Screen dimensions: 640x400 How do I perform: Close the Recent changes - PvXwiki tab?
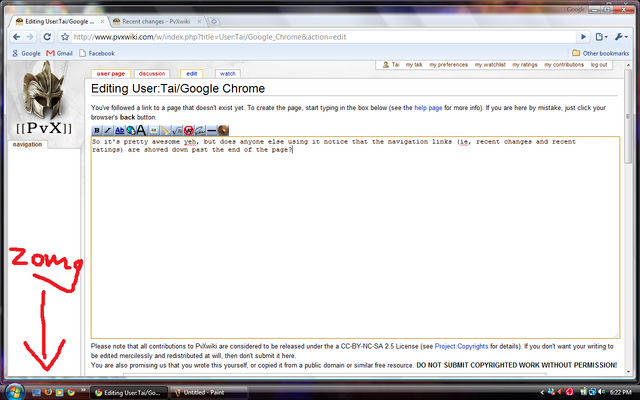coord(200,21)
